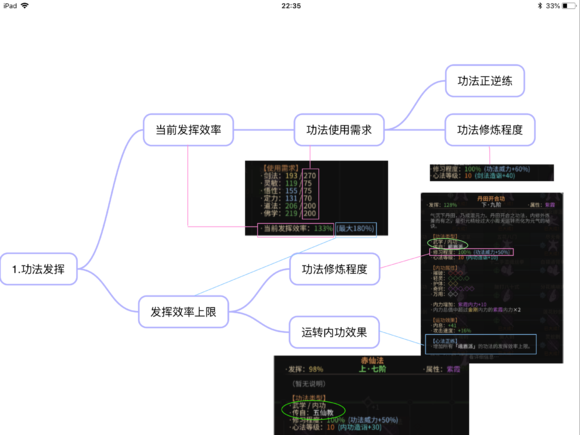Open the small 修习程度 100% image strip
Image resolution: width=580 pixels, height=435 pixels.
pos(492,173)
